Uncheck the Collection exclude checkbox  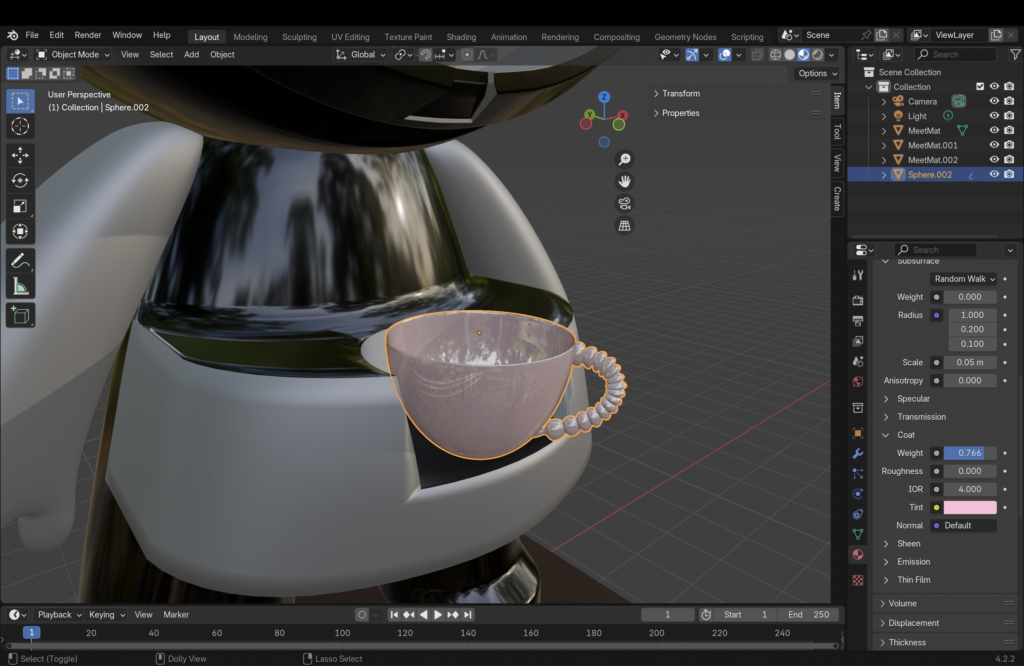(x=980, y=87)
